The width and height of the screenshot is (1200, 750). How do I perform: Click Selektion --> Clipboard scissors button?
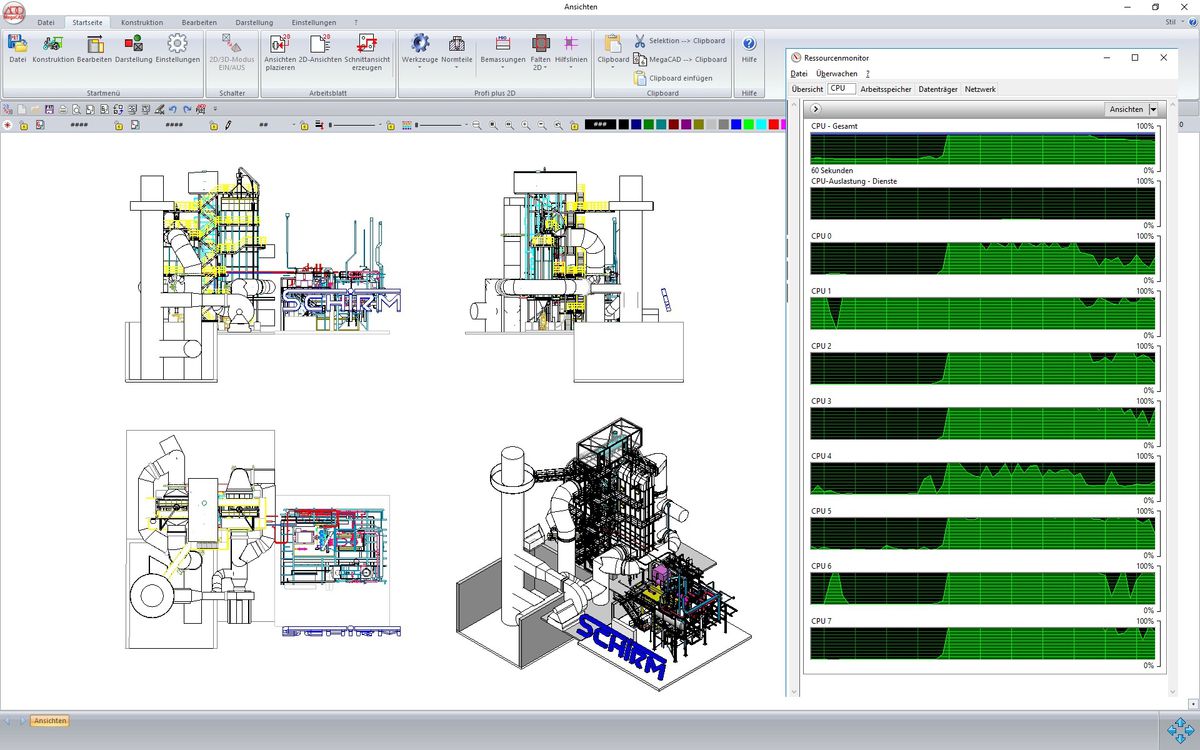[x=679, y=41]
